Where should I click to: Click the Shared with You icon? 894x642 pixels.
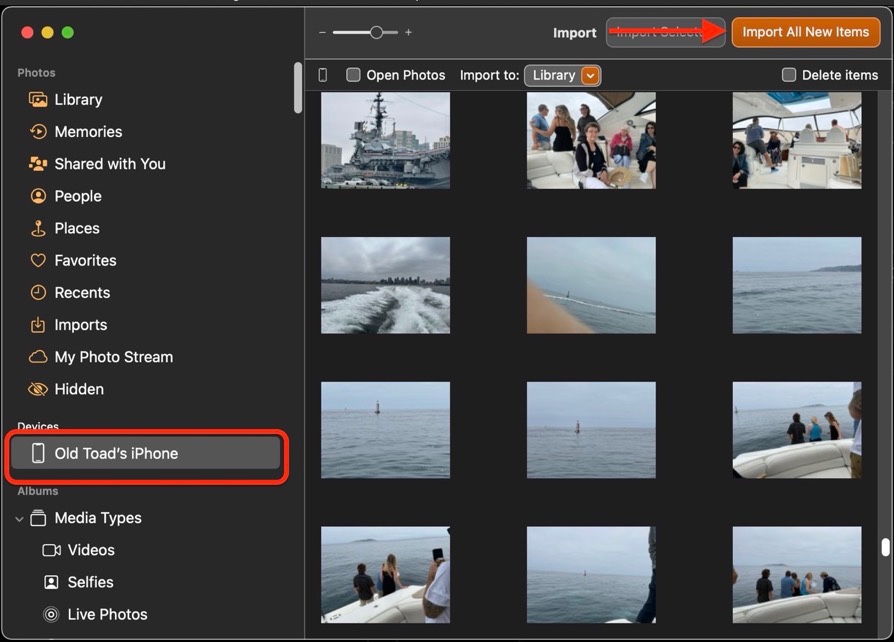tap(38, 164)
